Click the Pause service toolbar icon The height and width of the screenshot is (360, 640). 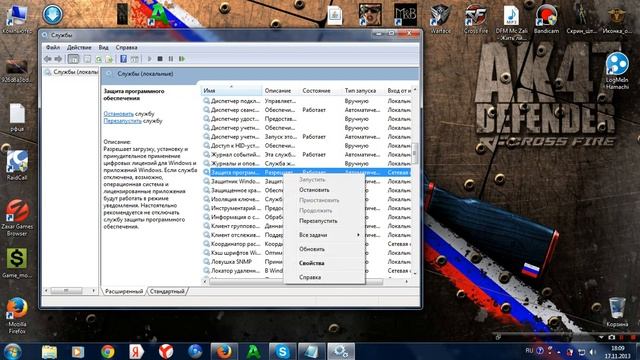[x=171, y=59]
